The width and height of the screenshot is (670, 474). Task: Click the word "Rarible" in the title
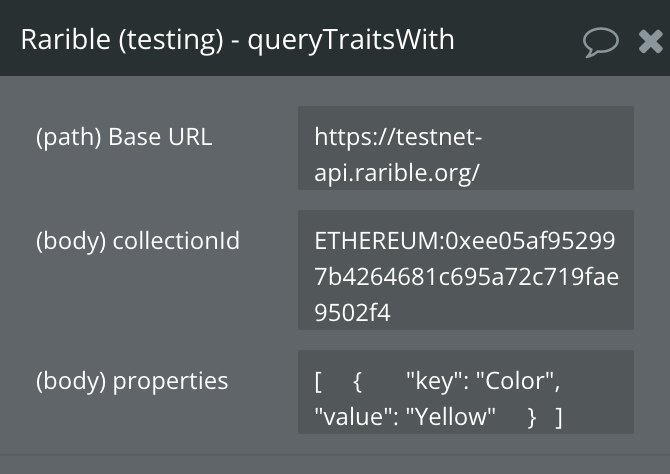point(66,39)
